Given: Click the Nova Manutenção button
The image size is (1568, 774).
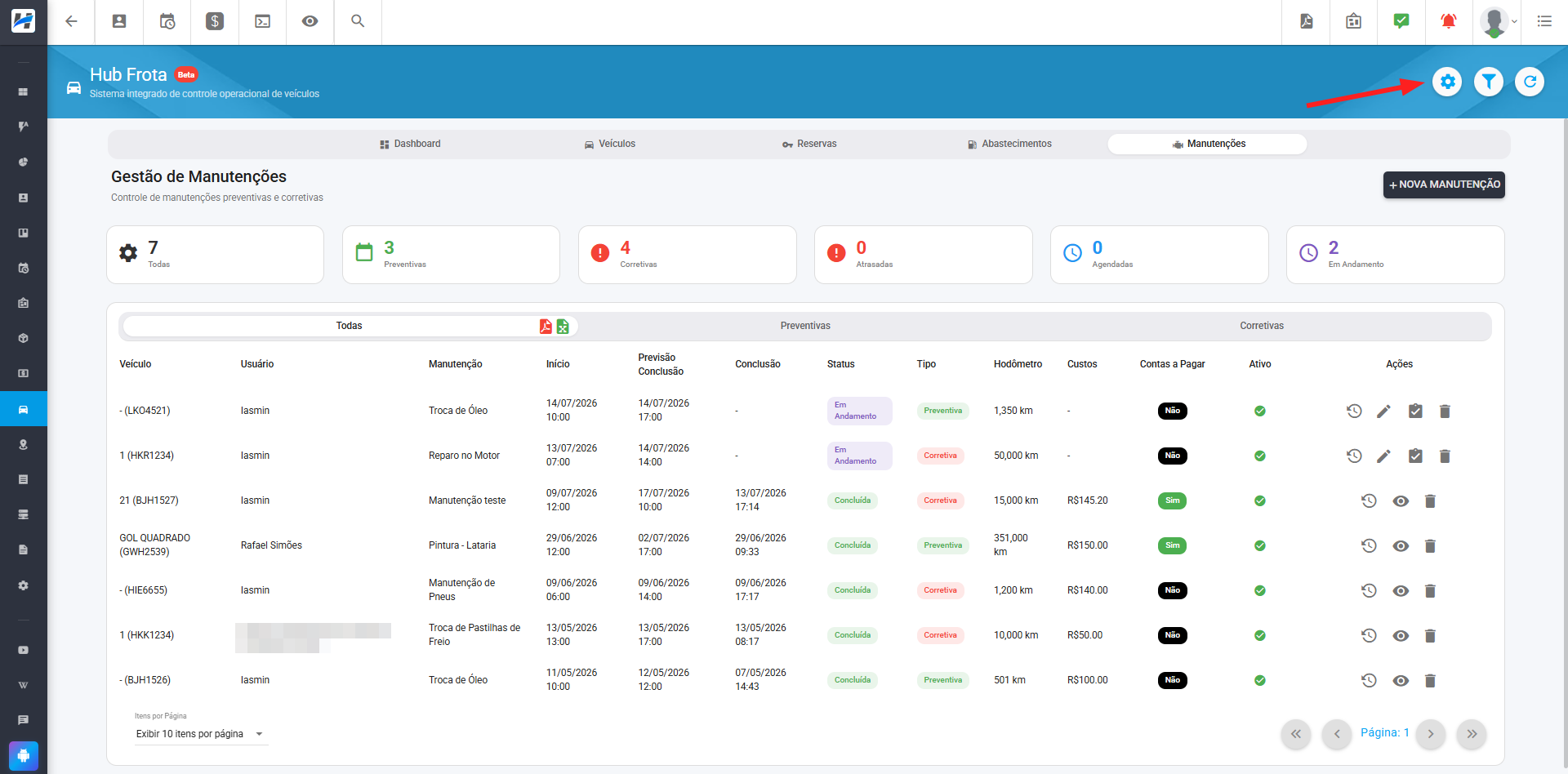Looking at the screenshot, I should click(x=1444, y=185).
